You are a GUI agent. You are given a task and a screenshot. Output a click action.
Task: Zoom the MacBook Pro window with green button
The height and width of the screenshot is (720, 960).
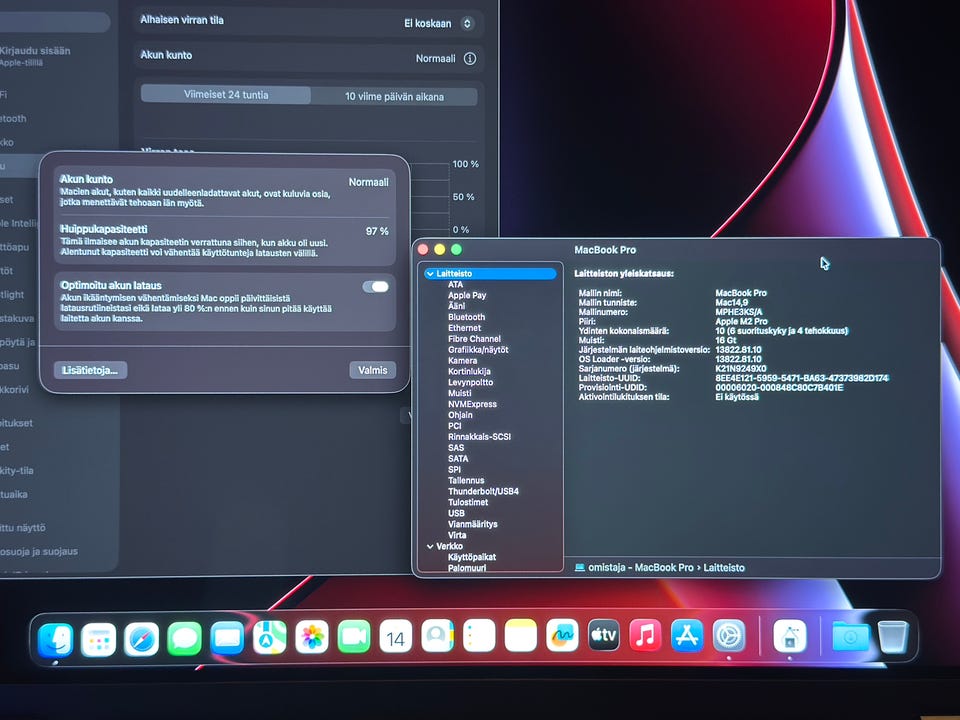coord(457,249)
